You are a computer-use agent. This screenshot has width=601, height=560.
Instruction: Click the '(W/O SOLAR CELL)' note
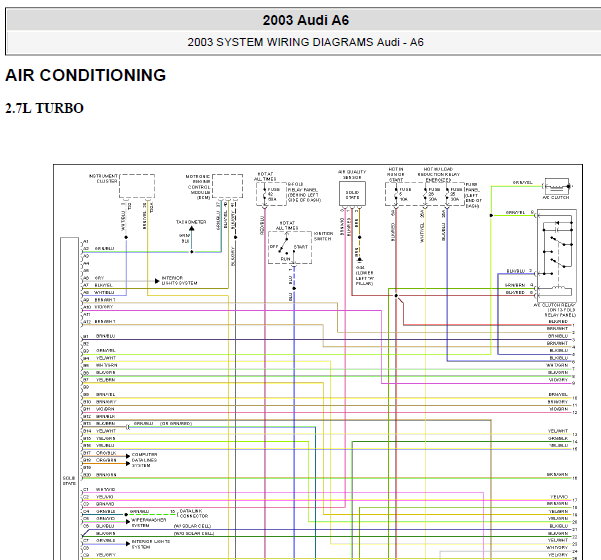click(194, 534)
